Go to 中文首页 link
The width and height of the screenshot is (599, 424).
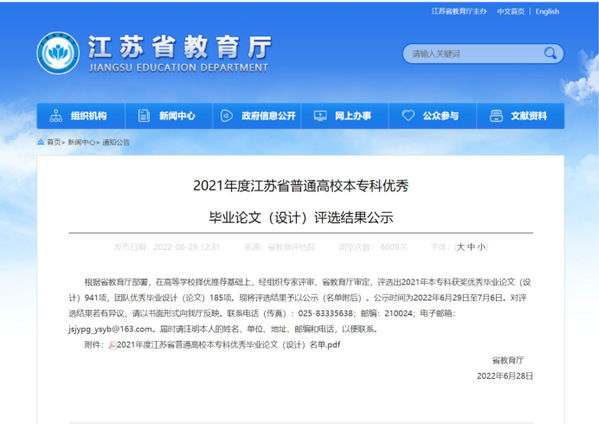click(x=510, y=11)
